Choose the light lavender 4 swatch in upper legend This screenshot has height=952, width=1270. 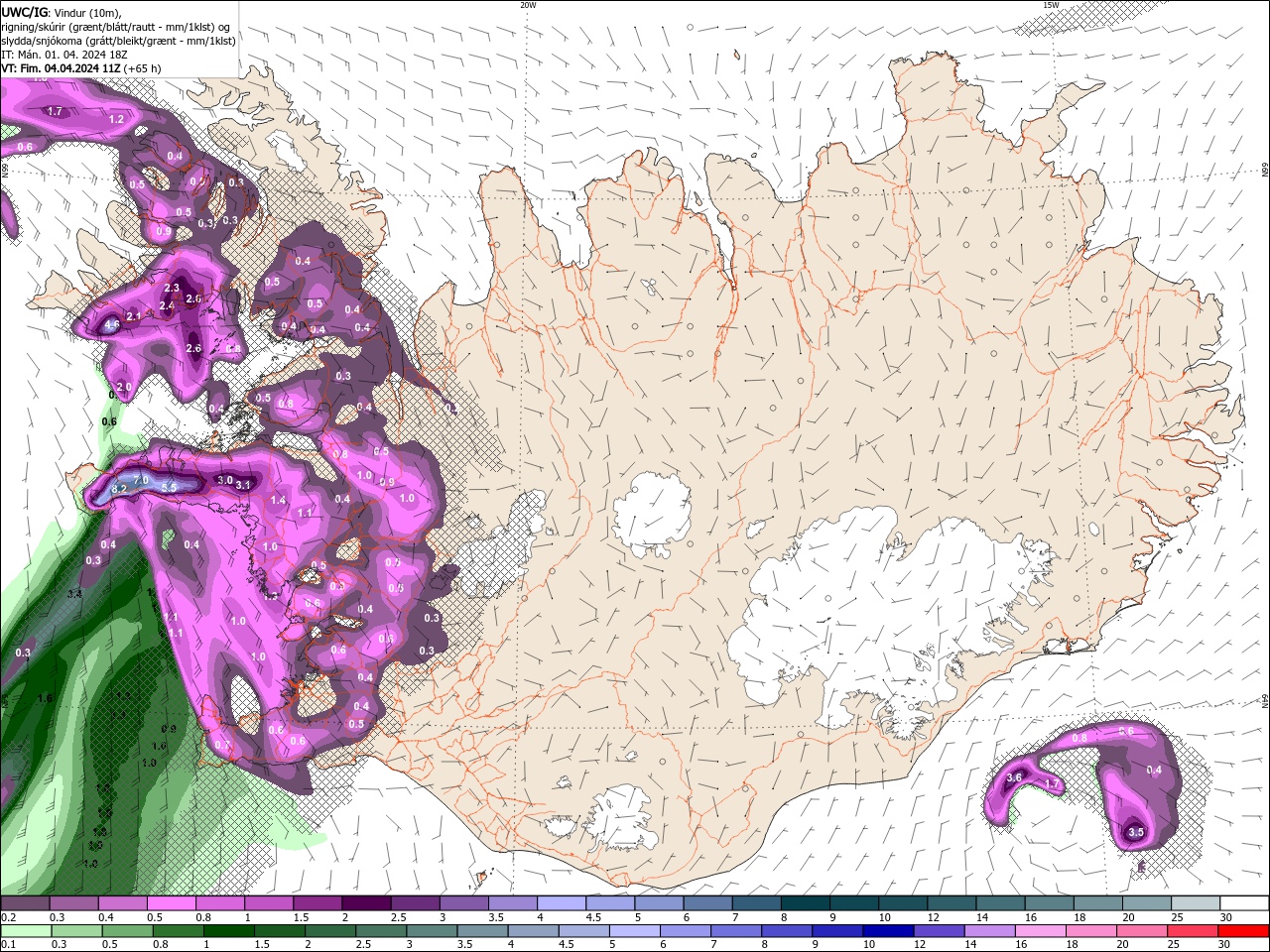click(561, 903)
